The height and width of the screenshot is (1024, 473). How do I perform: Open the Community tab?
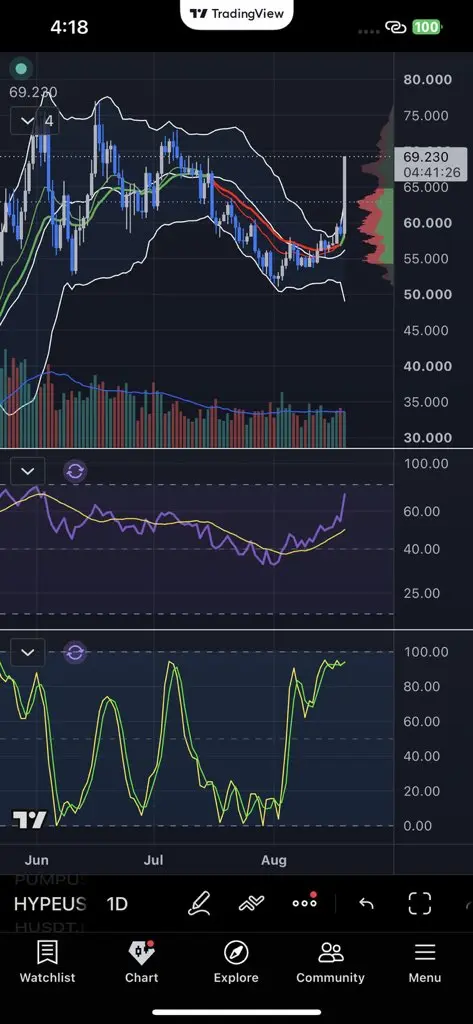(x=331, y=962)
